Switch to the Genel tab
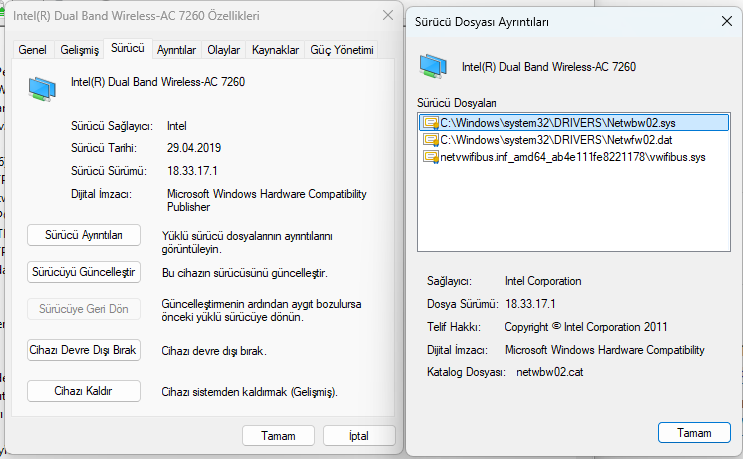The width and height of the screenshot is (743, 459). coord(32,50)
